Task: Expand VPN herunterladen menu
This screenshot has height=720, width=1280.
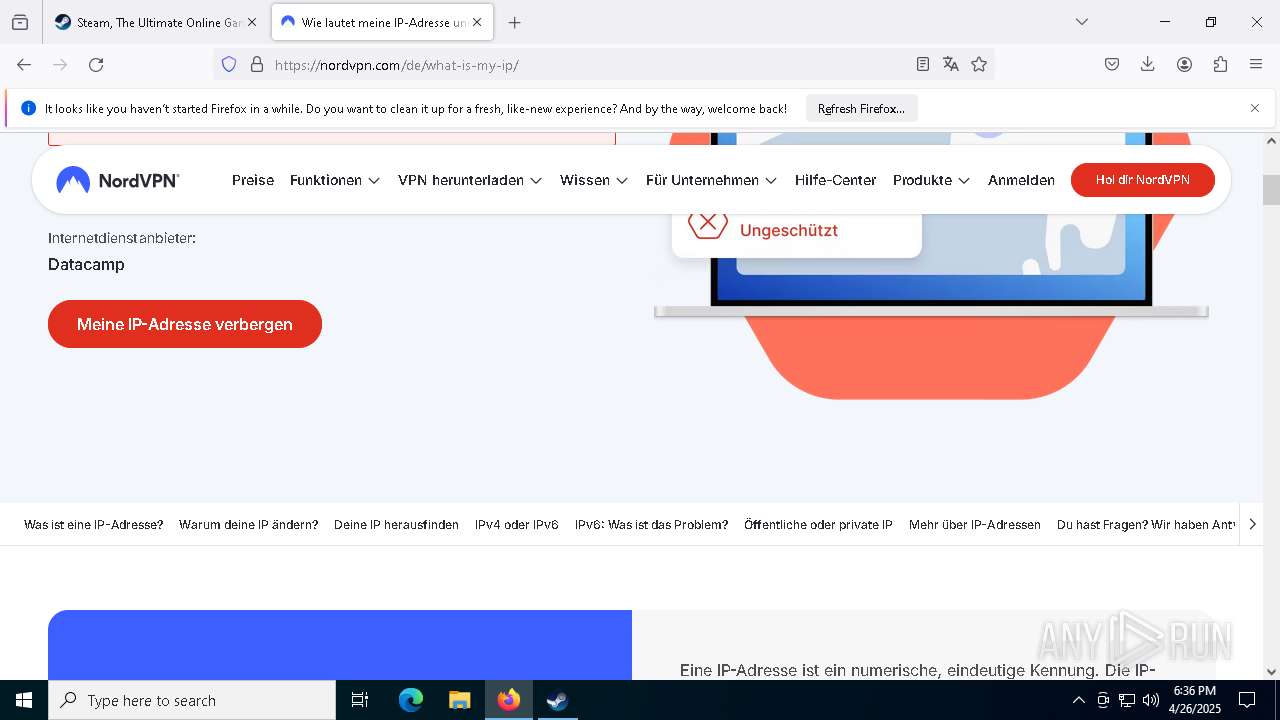Action: pyautogui.click(x=470, y=180)
